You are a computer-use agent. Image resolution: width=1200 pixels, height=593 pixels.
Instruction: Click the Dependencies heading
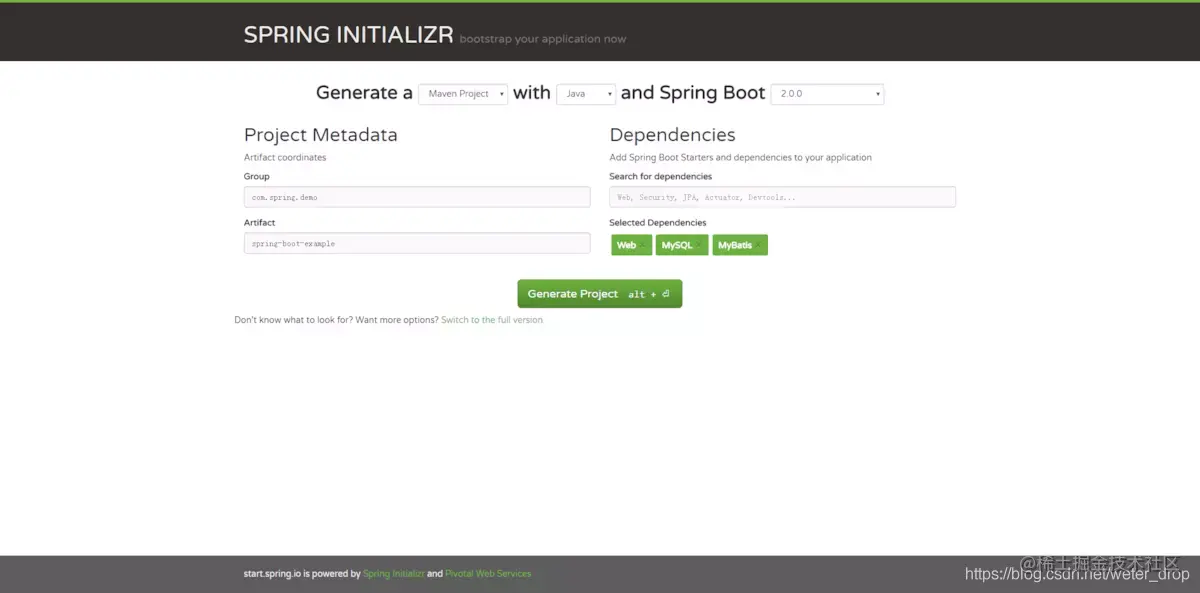[x=672, y=135]
